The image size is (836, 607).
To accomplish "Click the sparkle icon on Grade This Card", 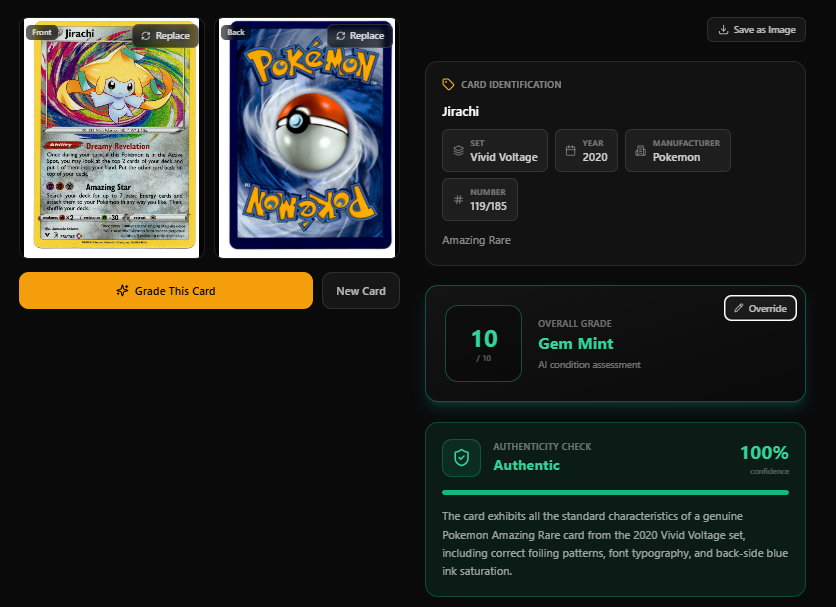I will pyautogui.click(x=123, y=291).
